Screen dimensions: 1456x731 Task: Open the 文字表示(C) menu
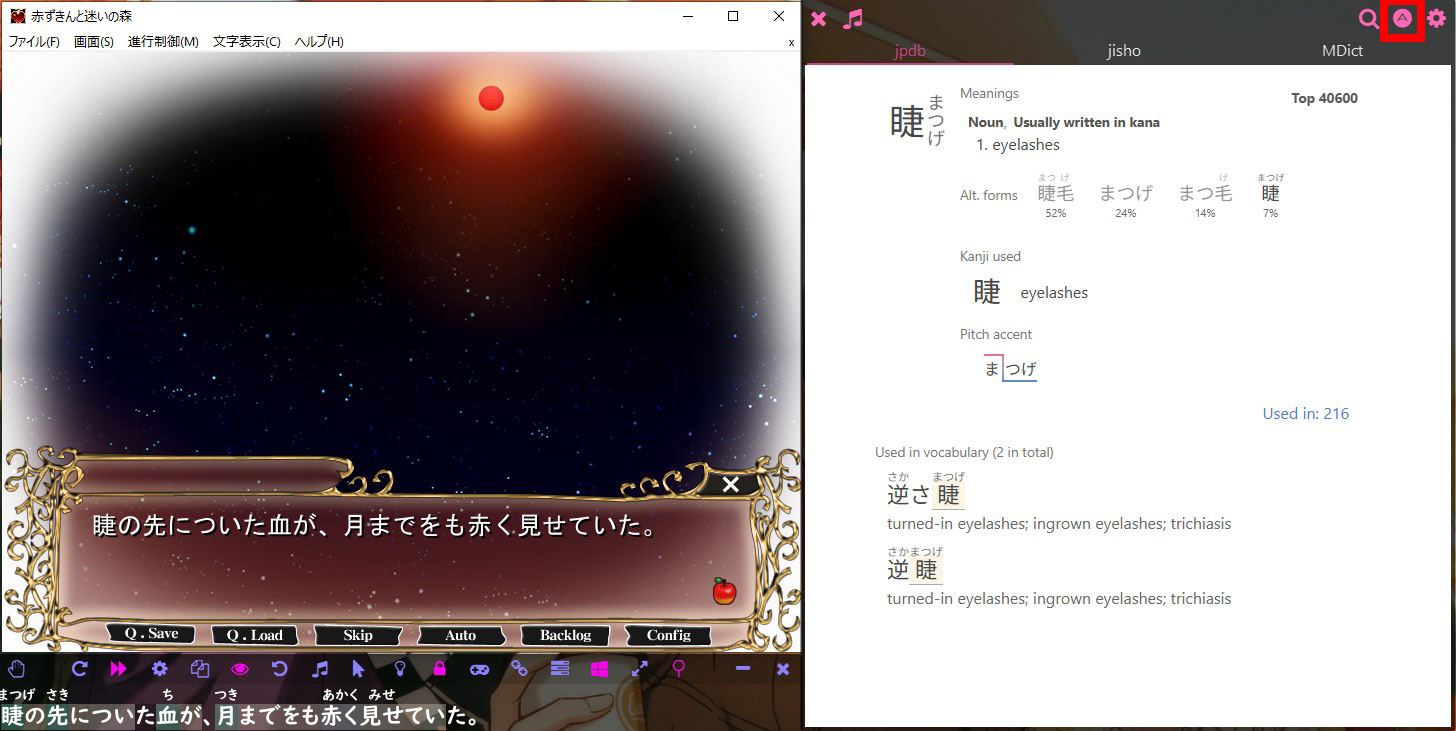pos(247,41)
